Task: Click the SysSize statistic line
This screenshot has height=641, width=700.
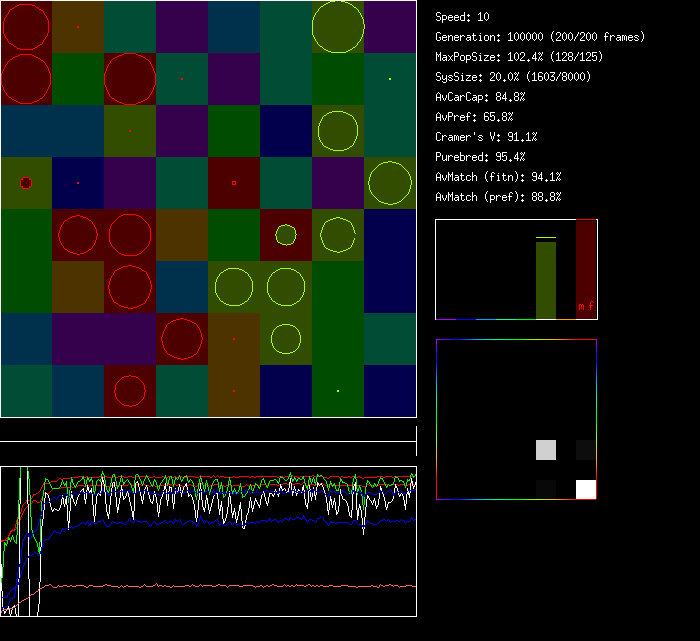Action: click(513, 77)
